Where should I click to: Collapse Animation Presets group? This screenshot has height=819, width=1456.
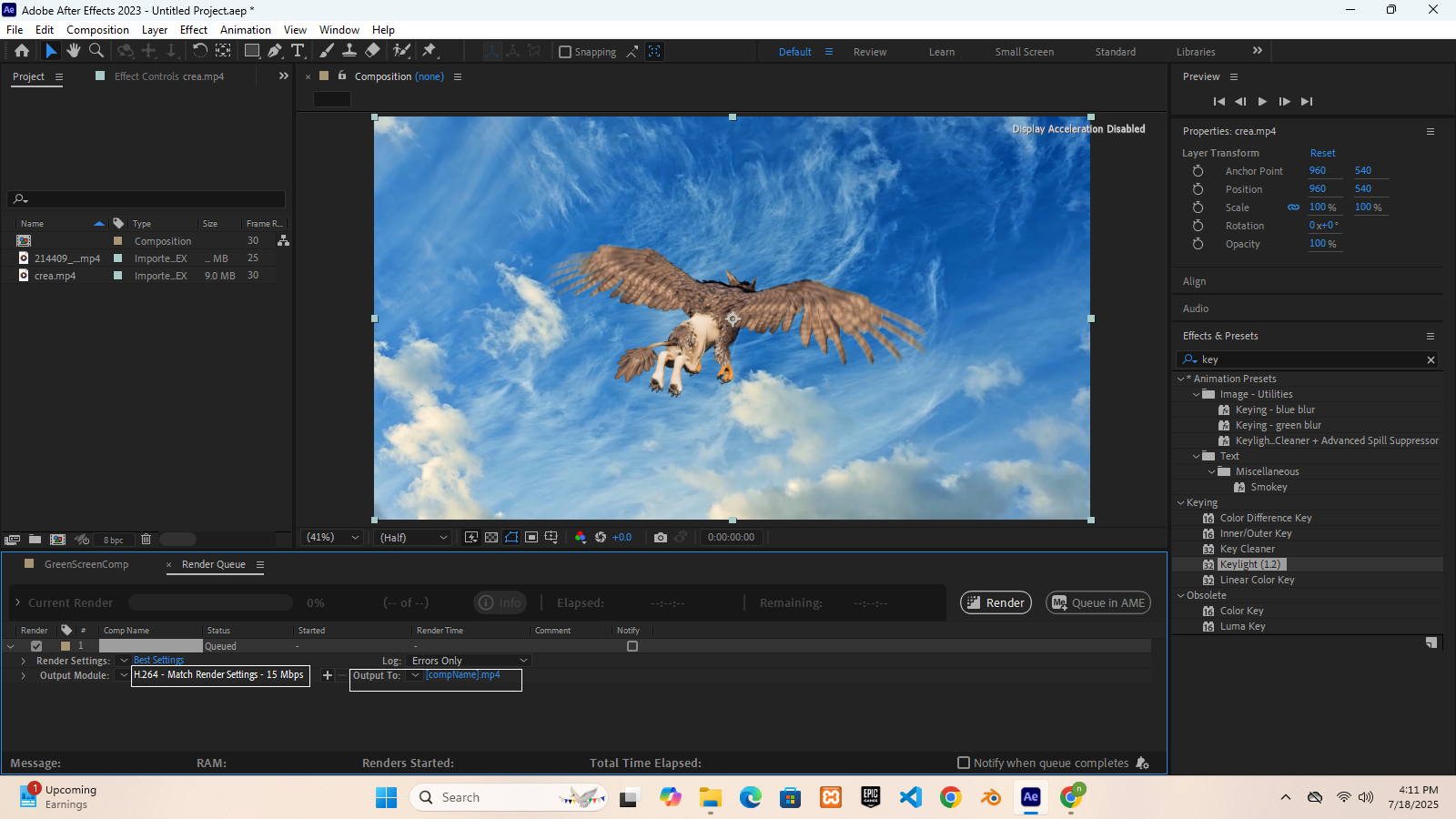1181,379
